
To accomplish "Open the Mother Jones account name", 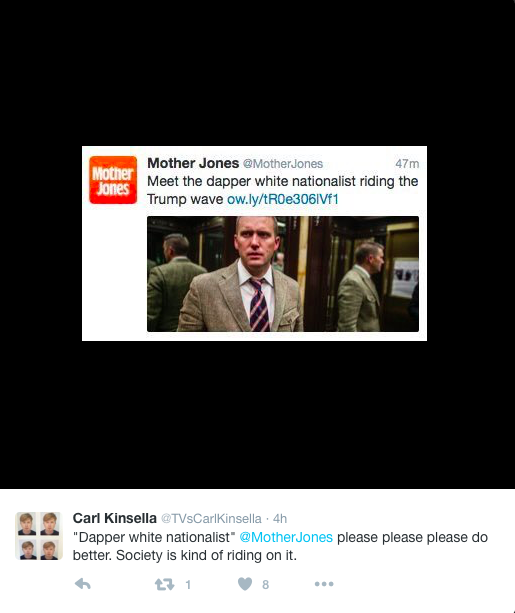I will point(193,163).
